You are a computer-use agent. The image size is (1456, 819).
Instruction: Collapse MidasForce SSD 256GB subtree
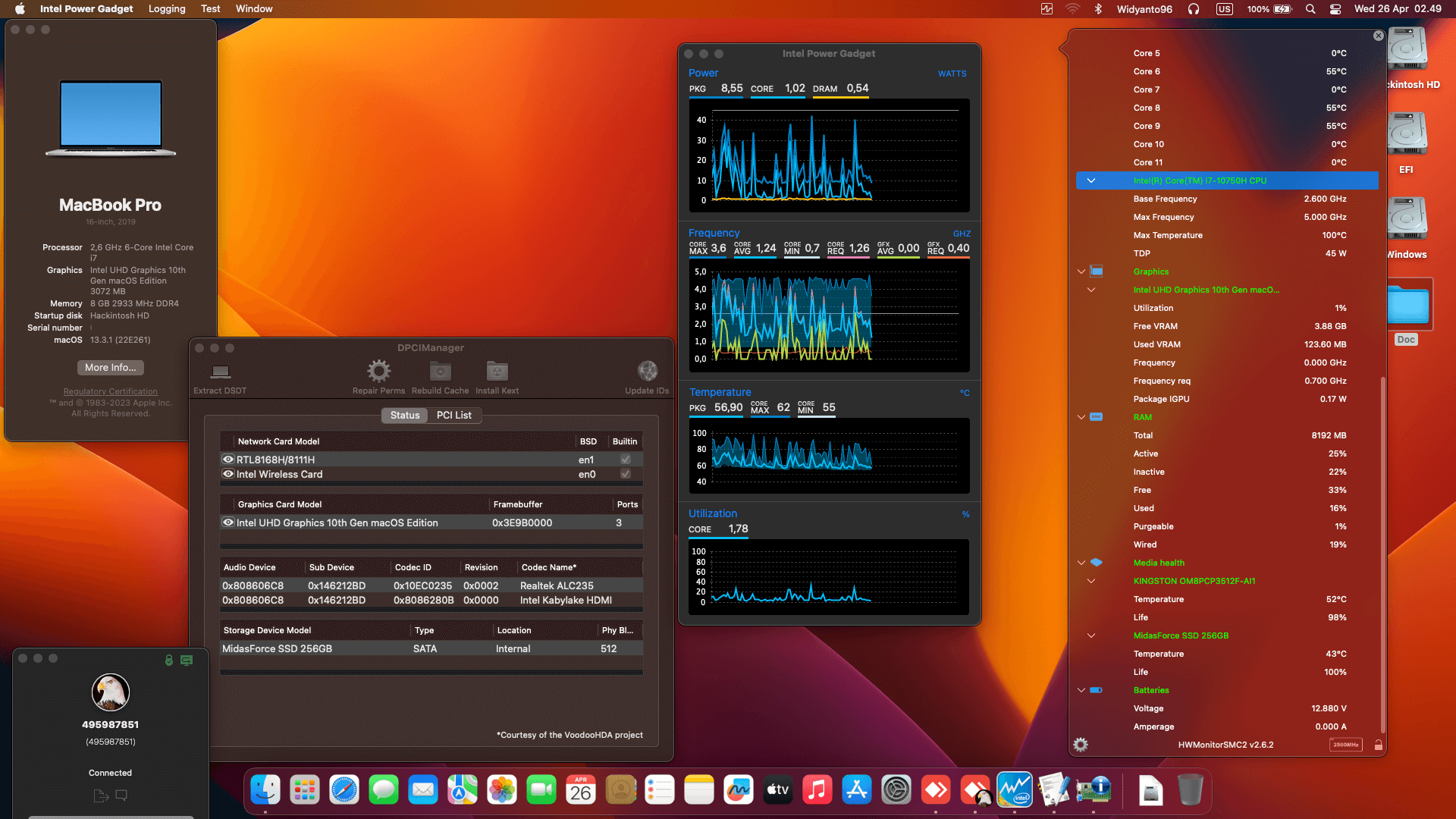pyautogui.click(x=1091, y=635)
